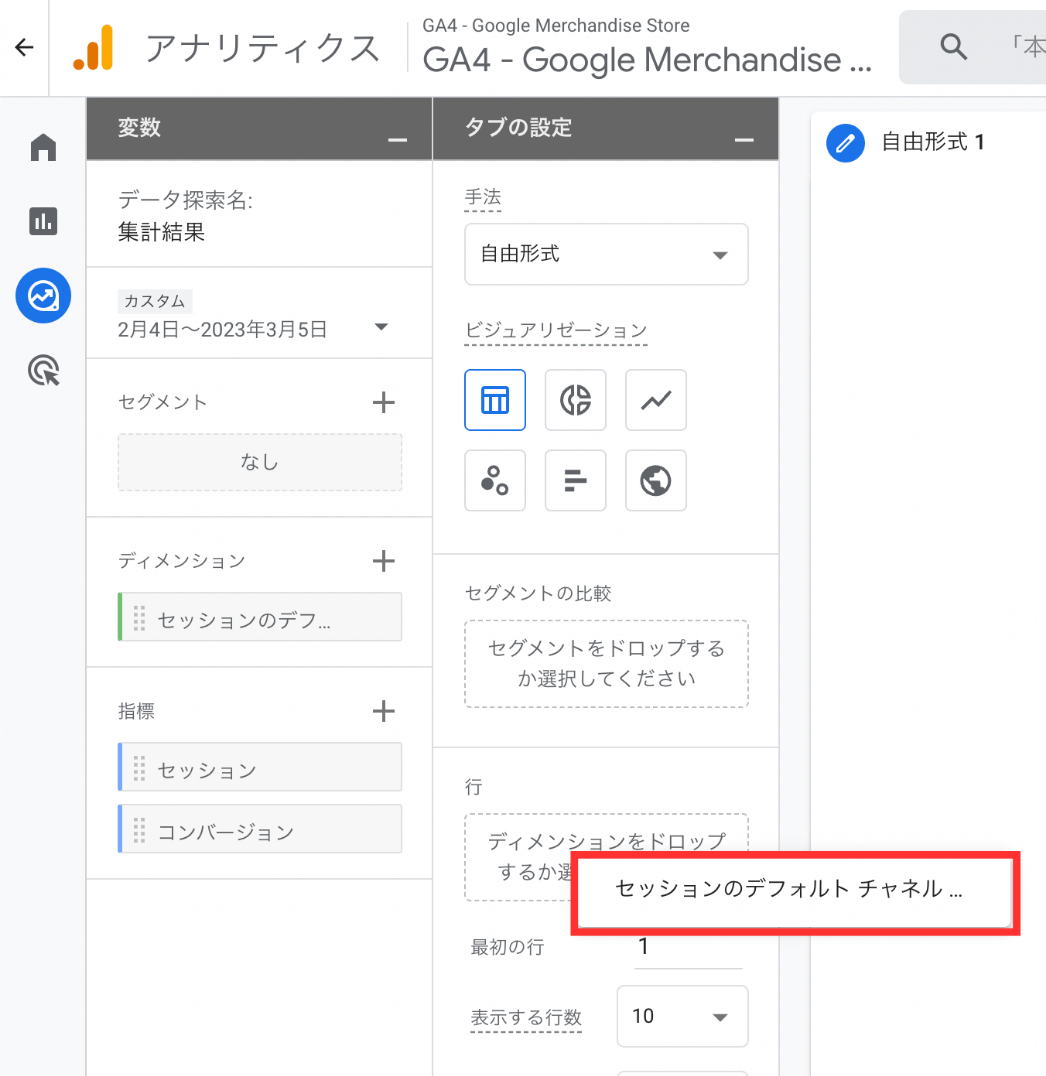Select the bar chart visualization
Viewport: 1046px width, 1076px height.
pyautogui.click(x=575, y=480)
